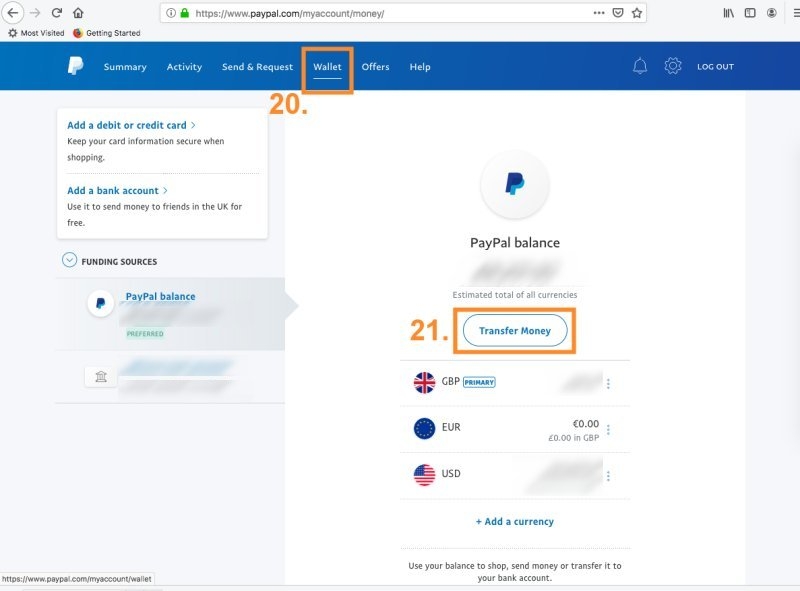Screen dimensions: 800x591
Task: Click the green padlock security icon
Action: 185,13
